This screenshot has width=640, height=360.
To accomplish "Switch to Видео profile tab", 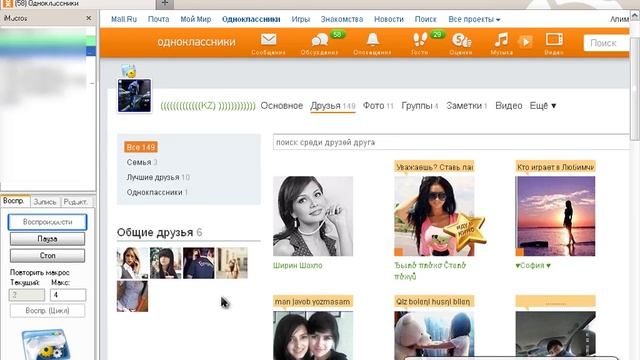I will (509, 106).
